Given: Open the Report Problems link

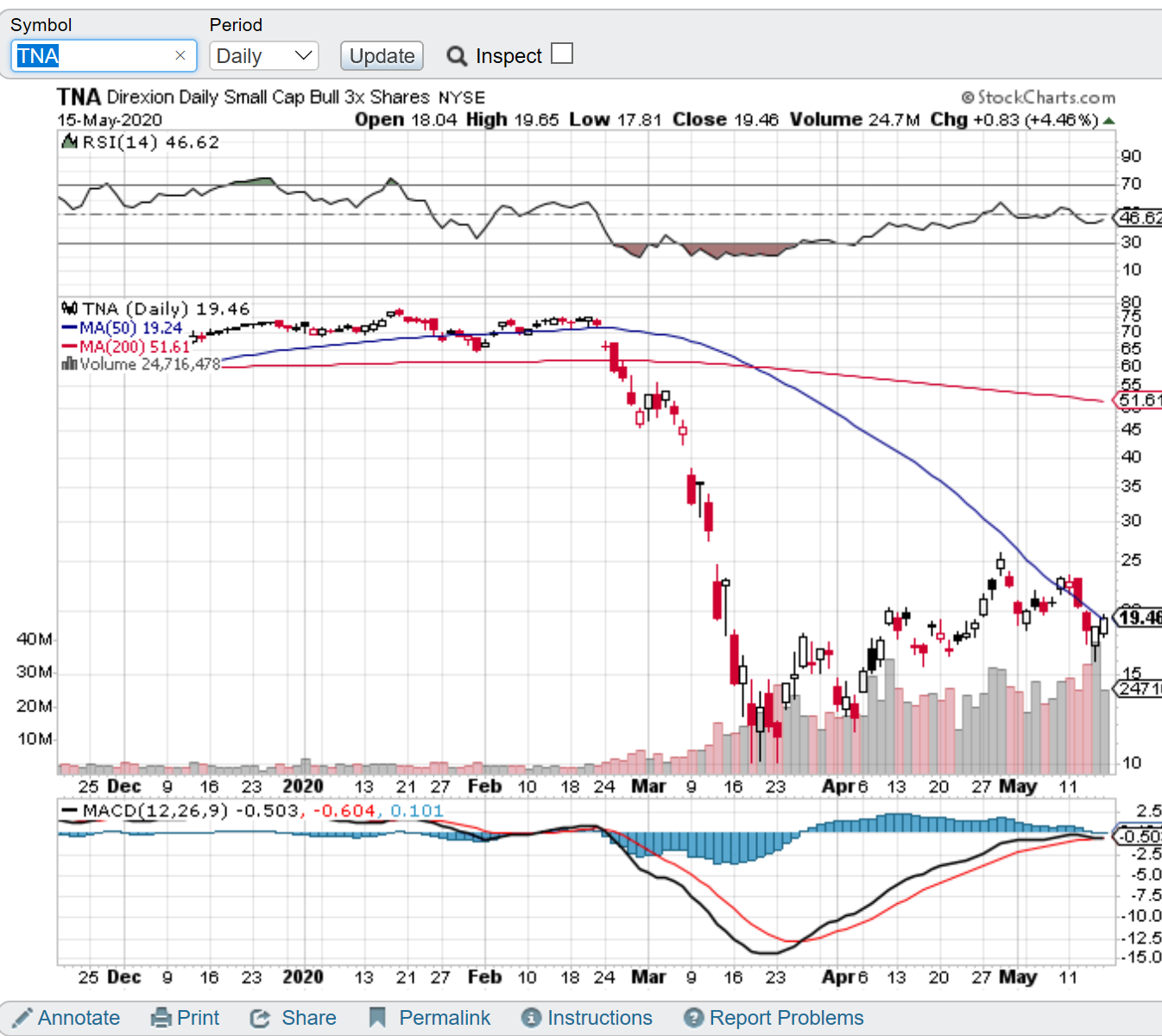Looking at the screenshot, I should [x=786, y=1018].
